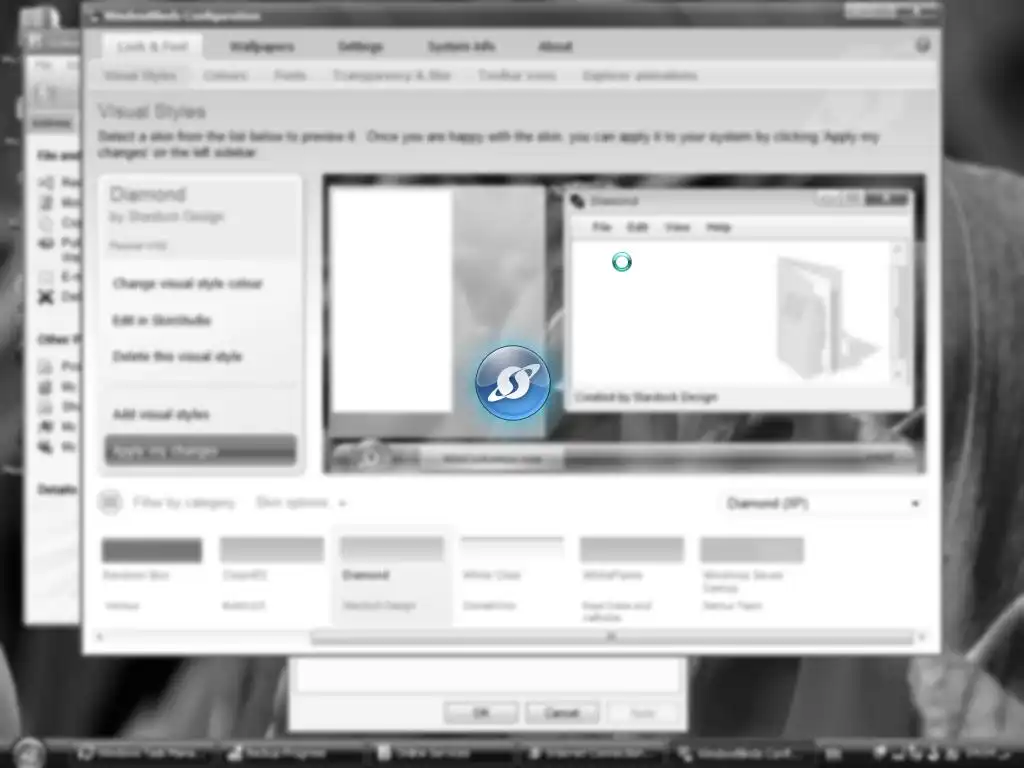Click Cancel in the background dialog
Screen dimensions: 1024x768
(x=562, y=712)
